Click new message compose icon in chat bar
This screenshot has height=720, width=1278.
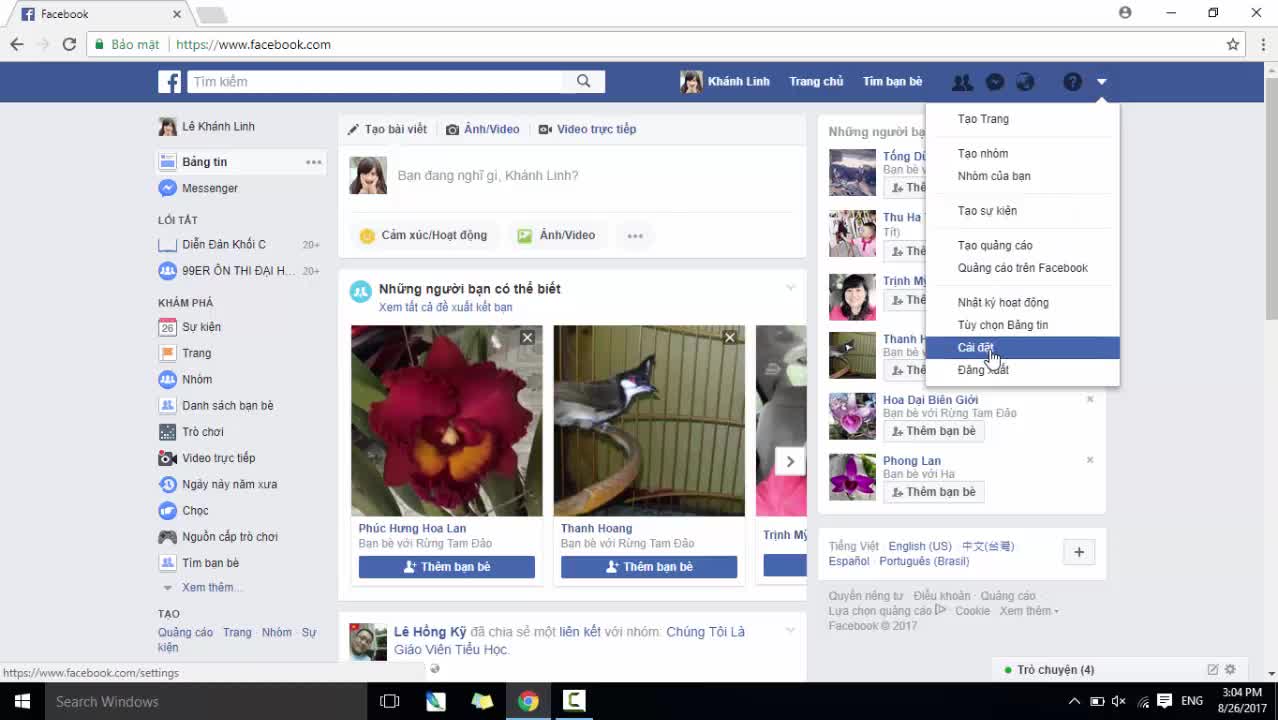pos(1213,670)
